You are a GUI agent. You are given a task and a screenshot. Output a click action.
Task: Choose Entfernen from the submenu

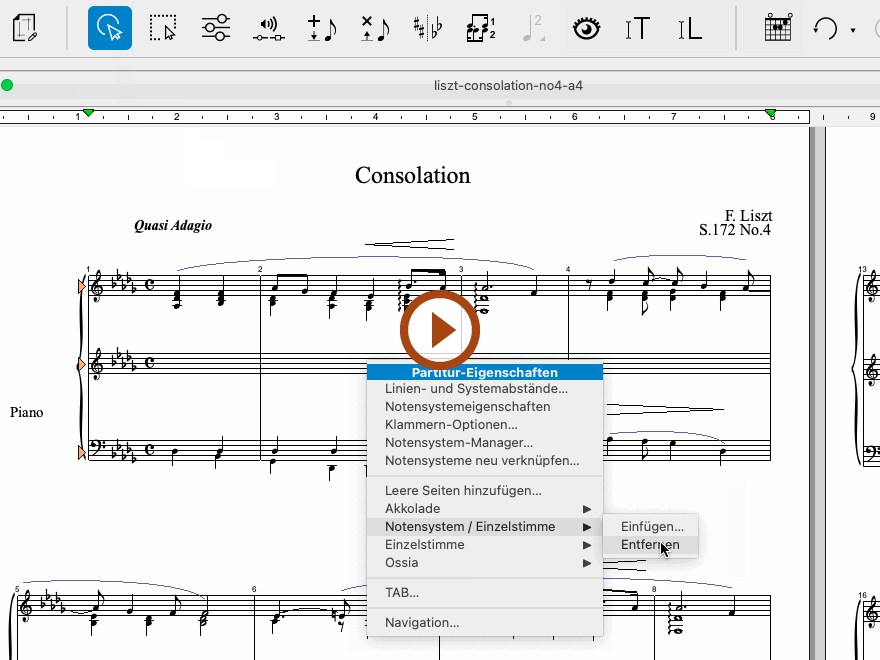coord(650,545)
